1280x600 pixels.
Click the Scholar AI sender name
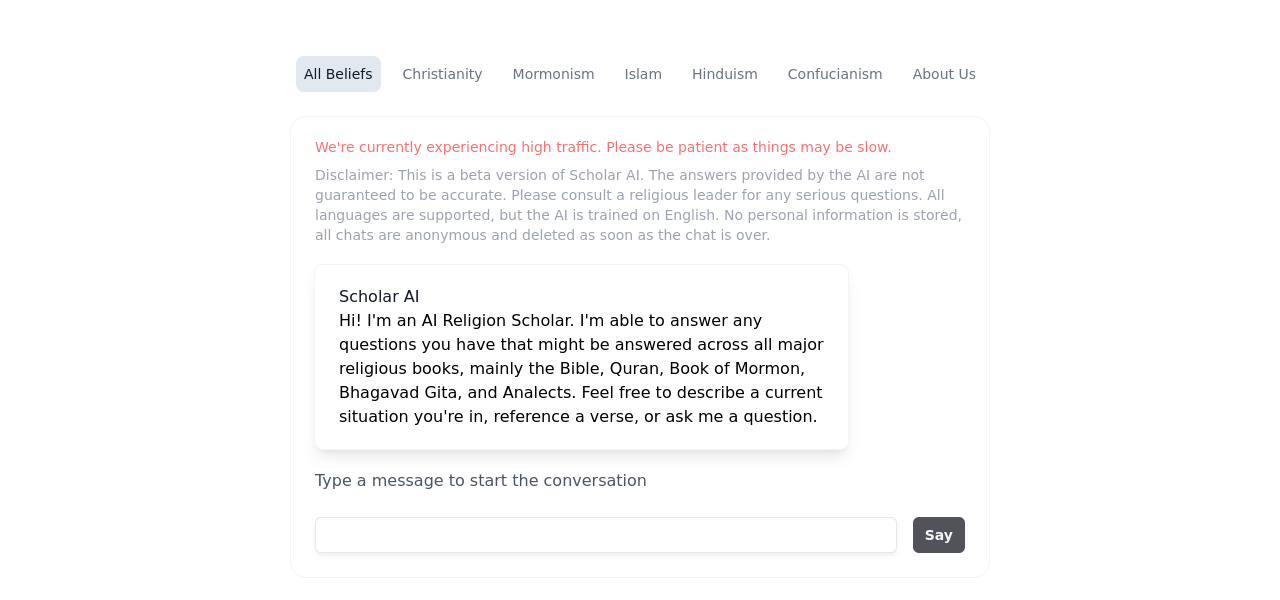(x=379, y=296)
